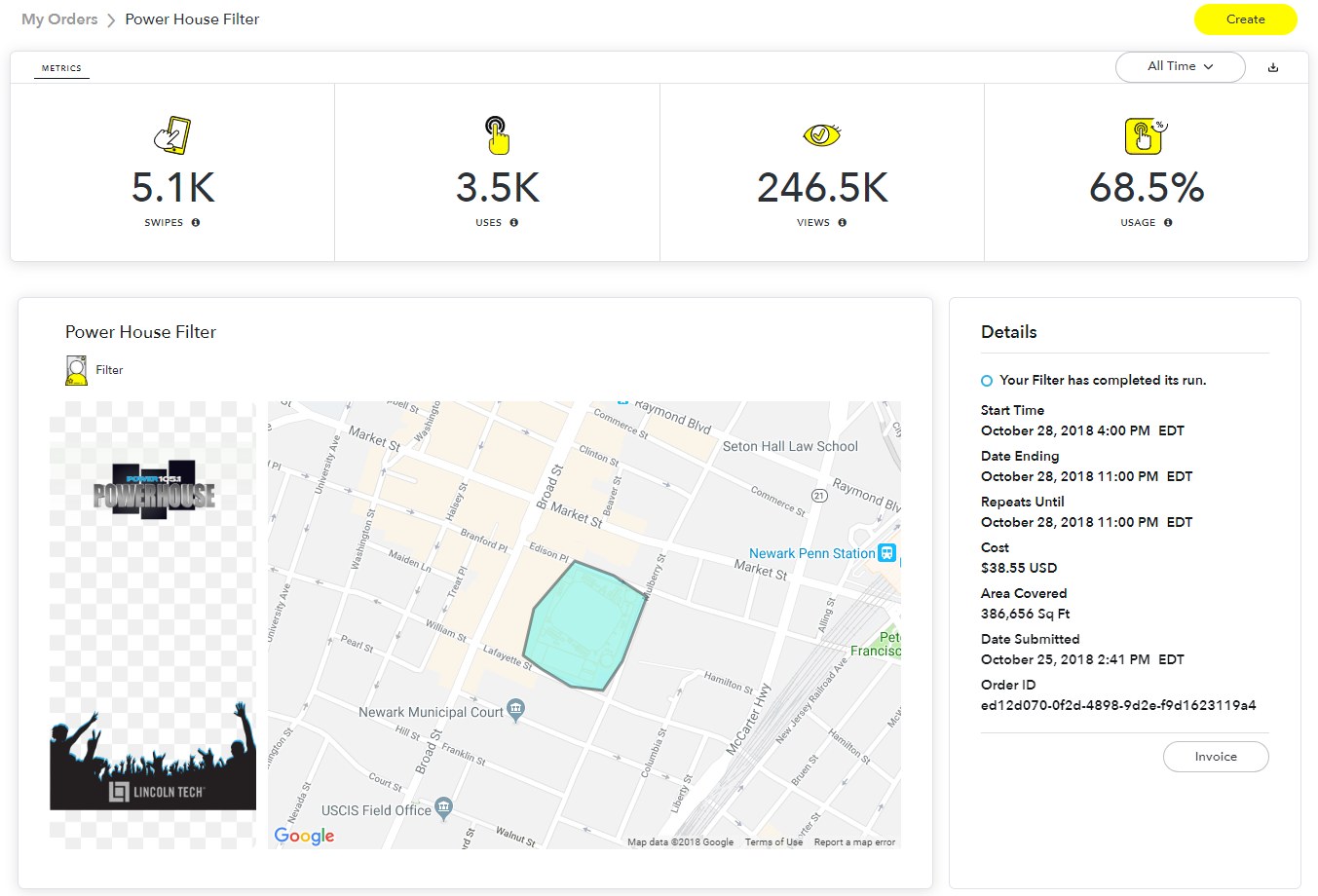
Task: Open the Uses info tooltip icon
Action: (514, 222)
